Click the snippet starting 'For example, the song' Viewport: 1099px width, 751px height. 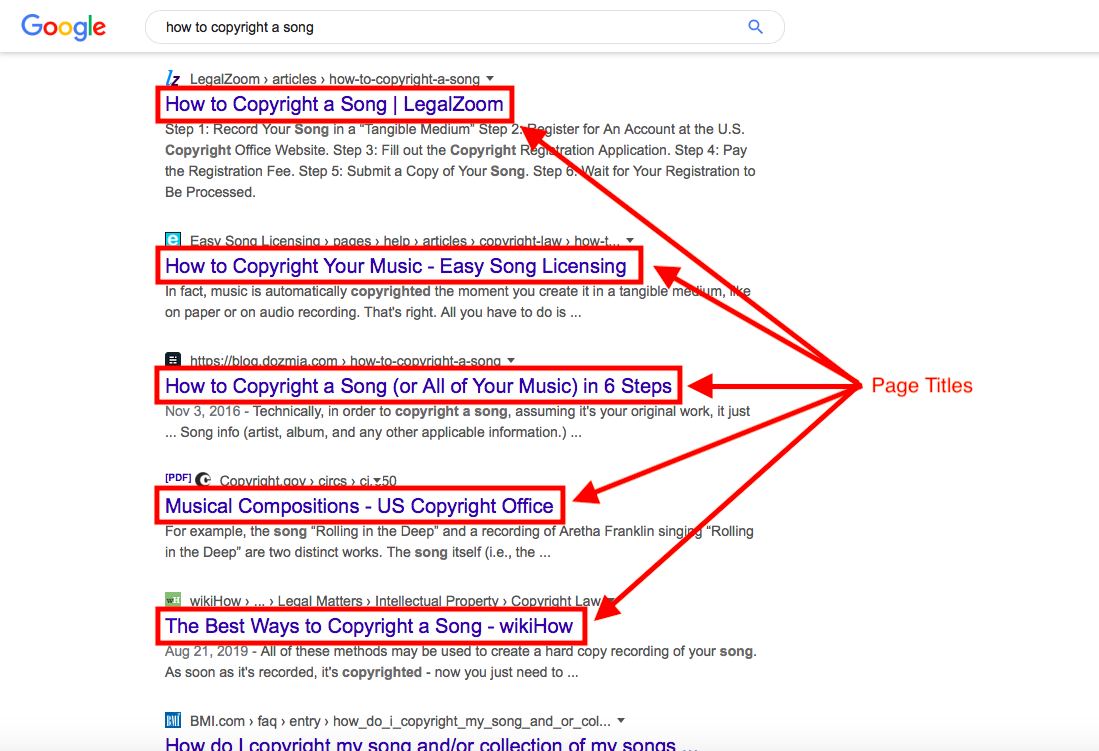click(459, 541)
